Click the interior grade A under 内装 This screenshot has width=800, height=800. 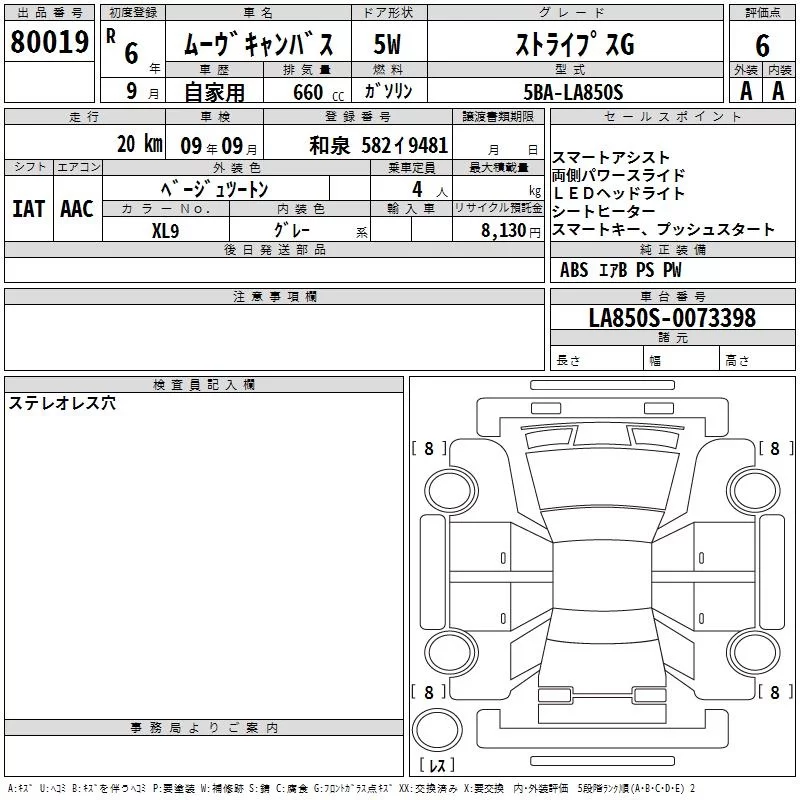click(778, 91)
